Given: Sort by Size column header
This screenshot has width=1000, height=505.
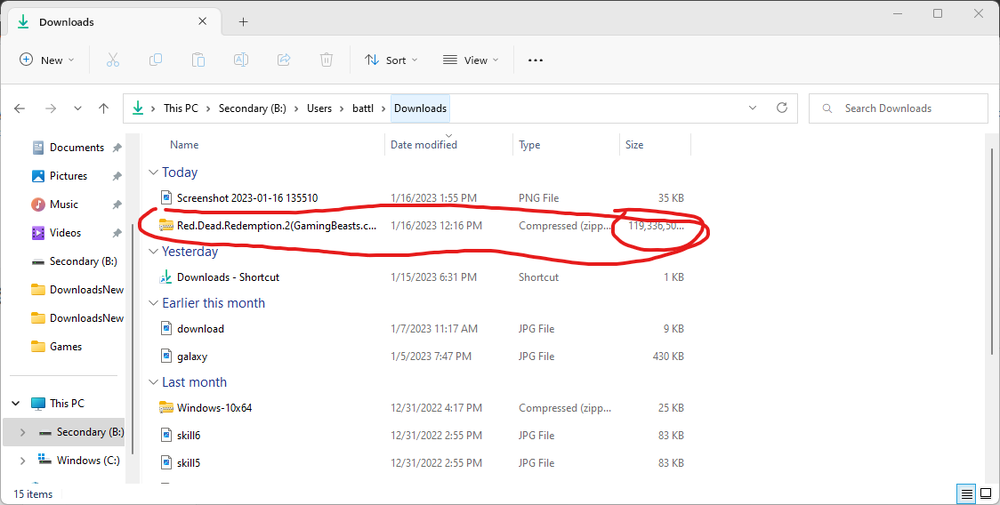Looking at the screenshot, I should [635, 145].
